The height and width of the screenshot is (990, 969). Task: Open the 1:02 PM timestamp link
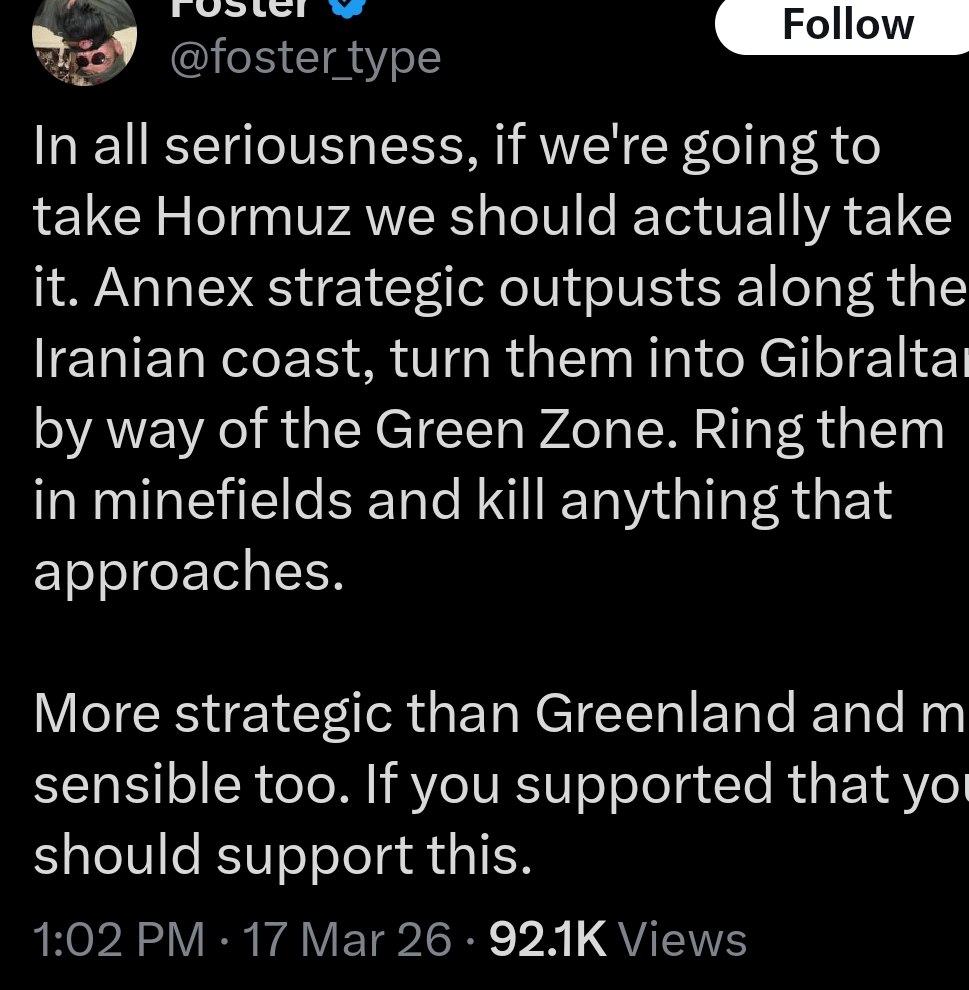click(x=118, y=939)
